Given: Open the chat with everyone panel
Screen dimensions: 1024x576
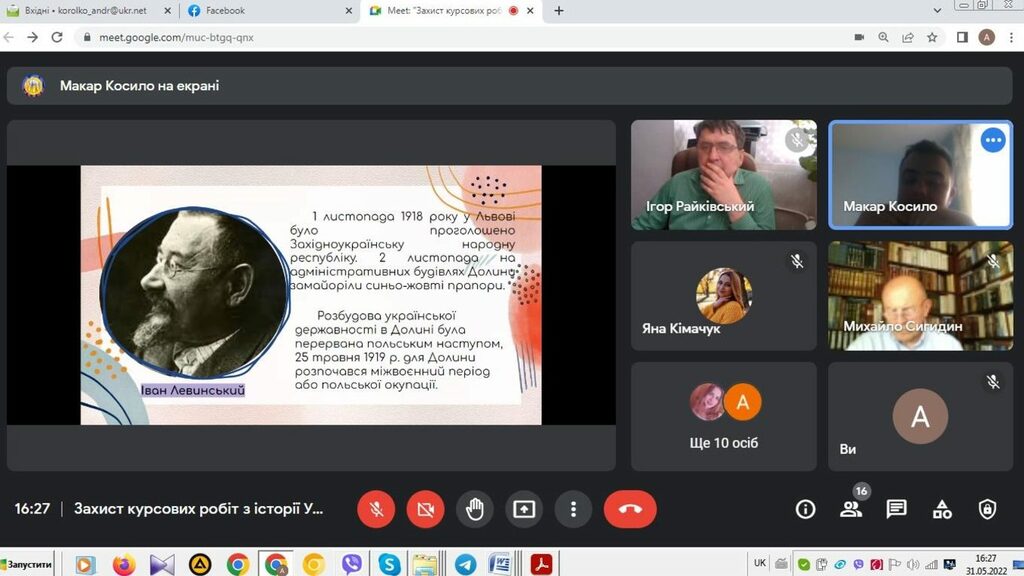Looking at the screenshot, I should pyautogui.click(x=897, y=509).
